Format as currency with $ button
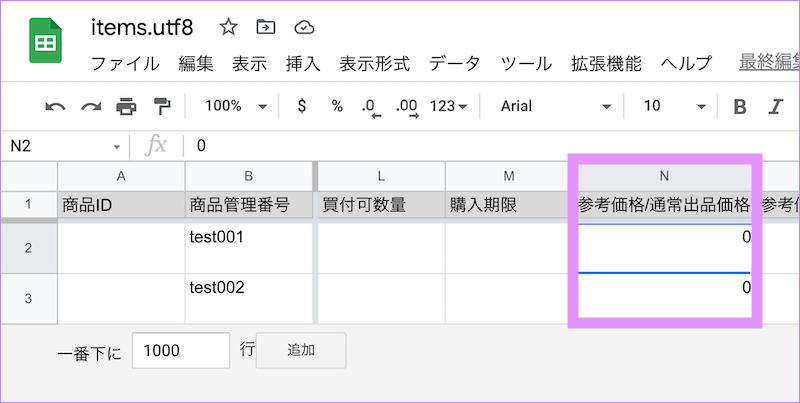The image size is (800, 403). [x=302, y=106]
